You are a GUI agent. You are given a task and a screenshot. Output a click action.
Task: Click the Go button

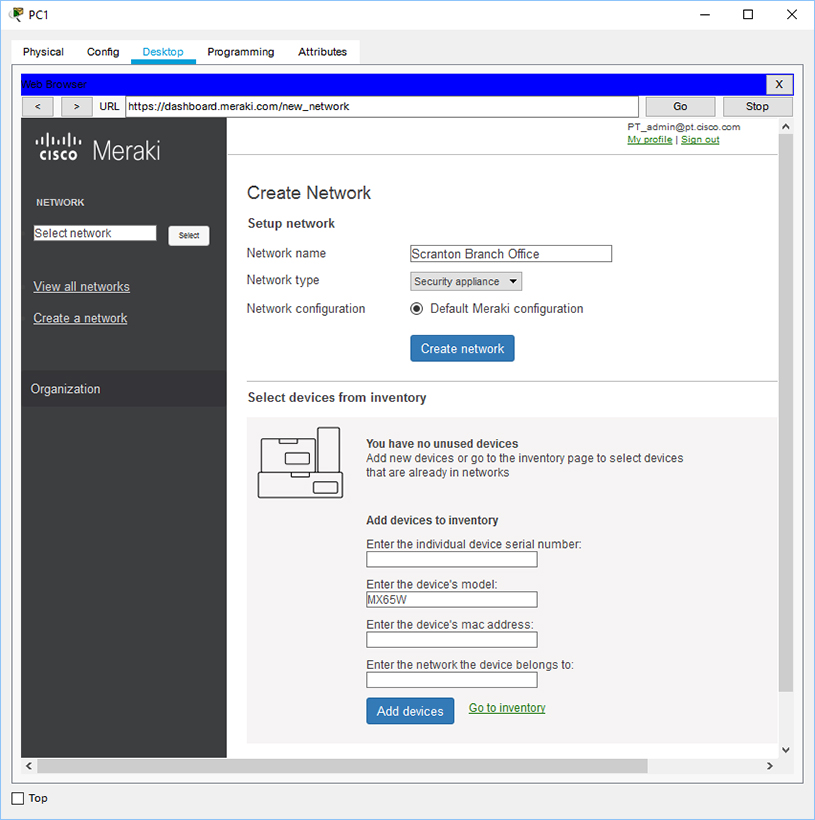point(680,107)
